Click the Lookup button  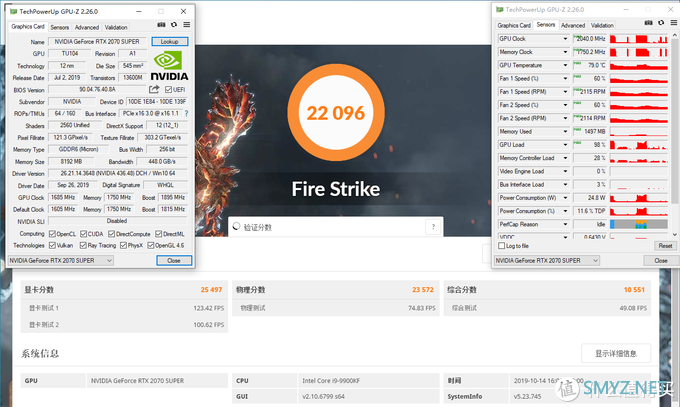tap(170, 42)
